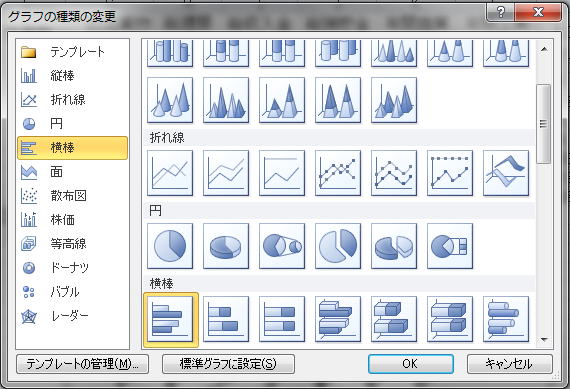Select the pie of pie chart
Screen dimensions: 570x389
pos(282,246)
